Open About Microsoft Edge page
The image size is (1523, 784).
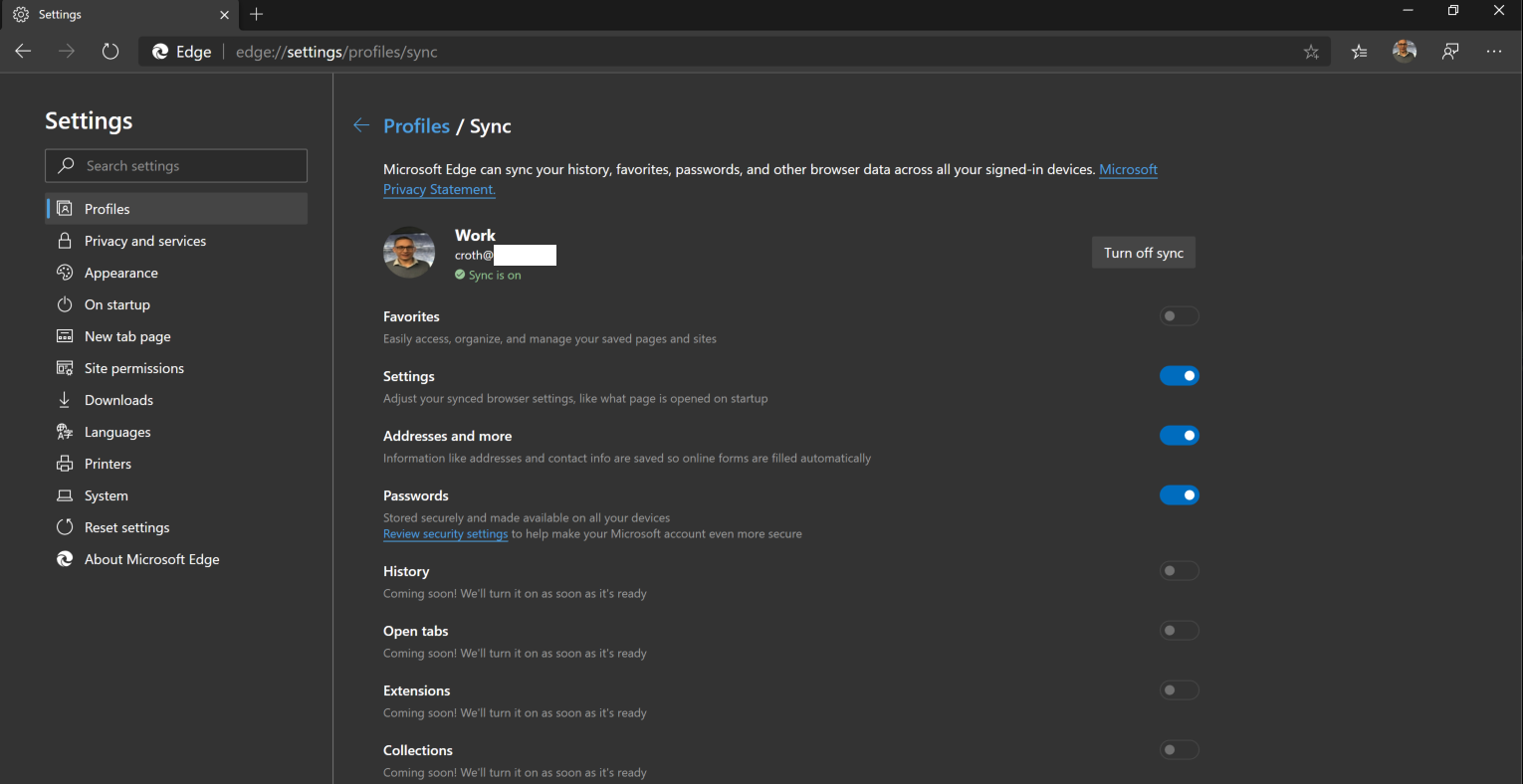(x=151, y=559)
